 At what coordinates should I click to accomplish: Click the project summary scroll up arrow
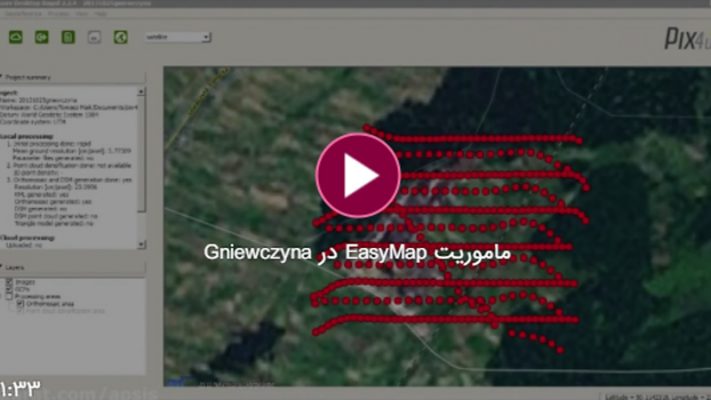(141, 92)
